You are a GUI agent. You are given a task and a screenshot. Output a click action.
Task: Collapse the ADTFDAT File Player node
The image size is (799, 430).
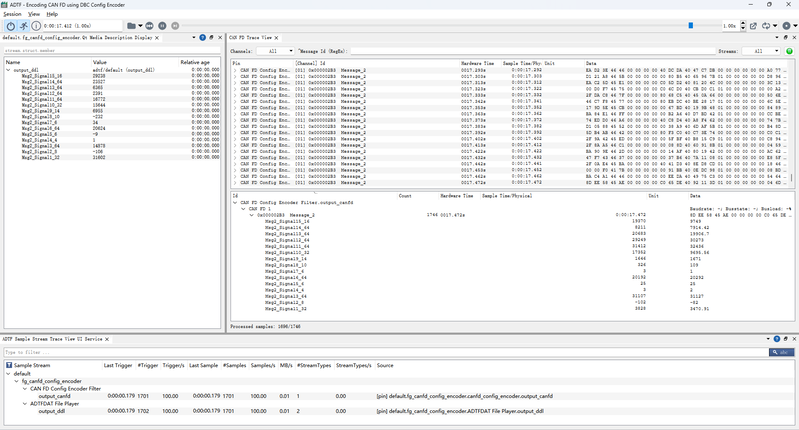(24, 404)
